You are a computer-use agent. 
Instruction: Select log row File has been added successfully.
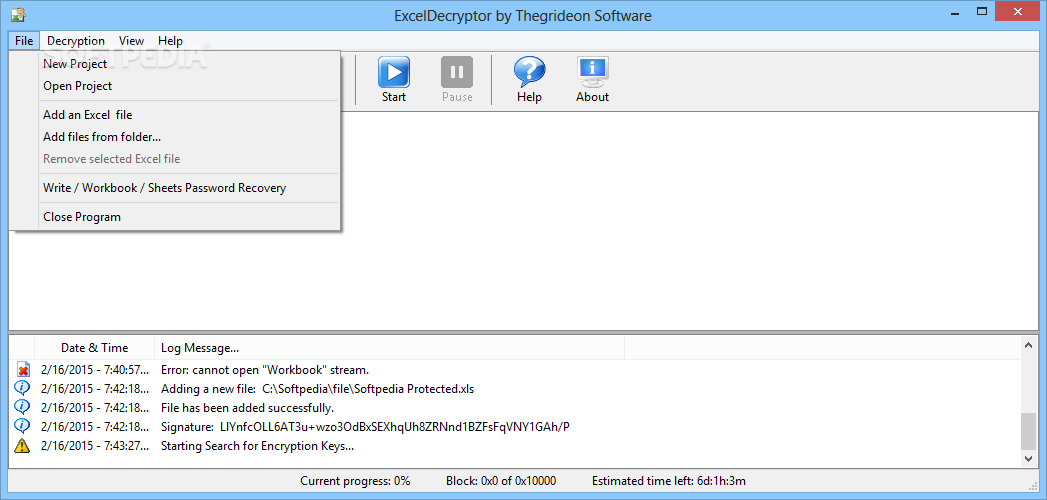[x=247, y=407]
